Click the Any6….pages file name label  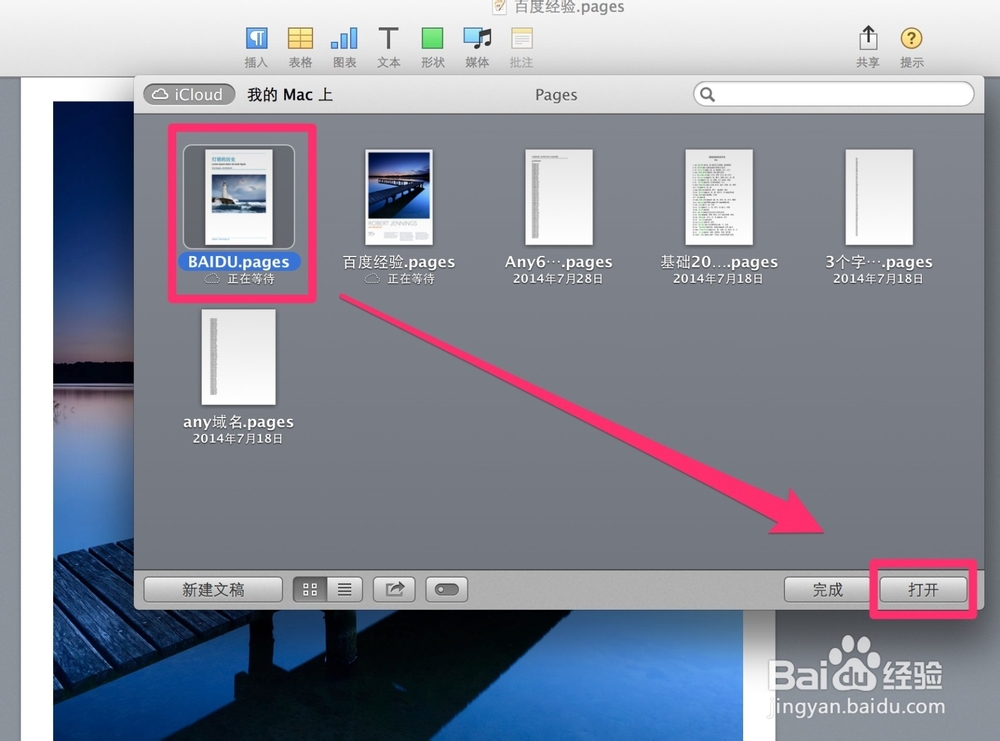(x=559, y=261)
